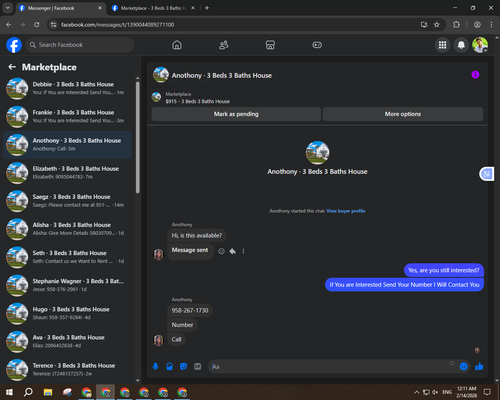The image size is (500, 400).
Task: Click the Facebook logo
Action: tap(14, 45)
